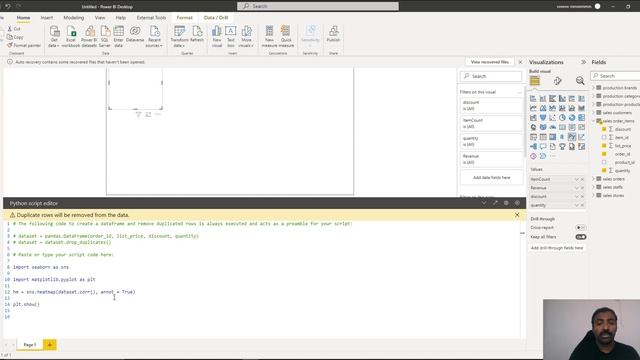Open Power BI datasets

(89, 36)
